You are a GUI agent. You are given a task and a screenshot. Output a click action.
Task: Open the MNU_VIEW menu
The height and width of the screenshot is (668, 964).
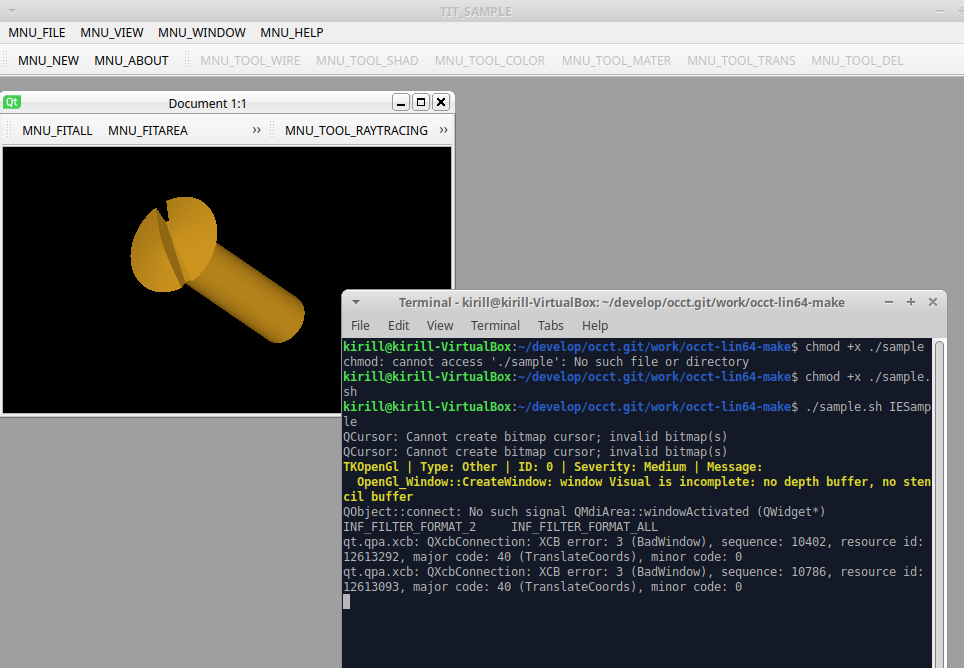point(112,33)
